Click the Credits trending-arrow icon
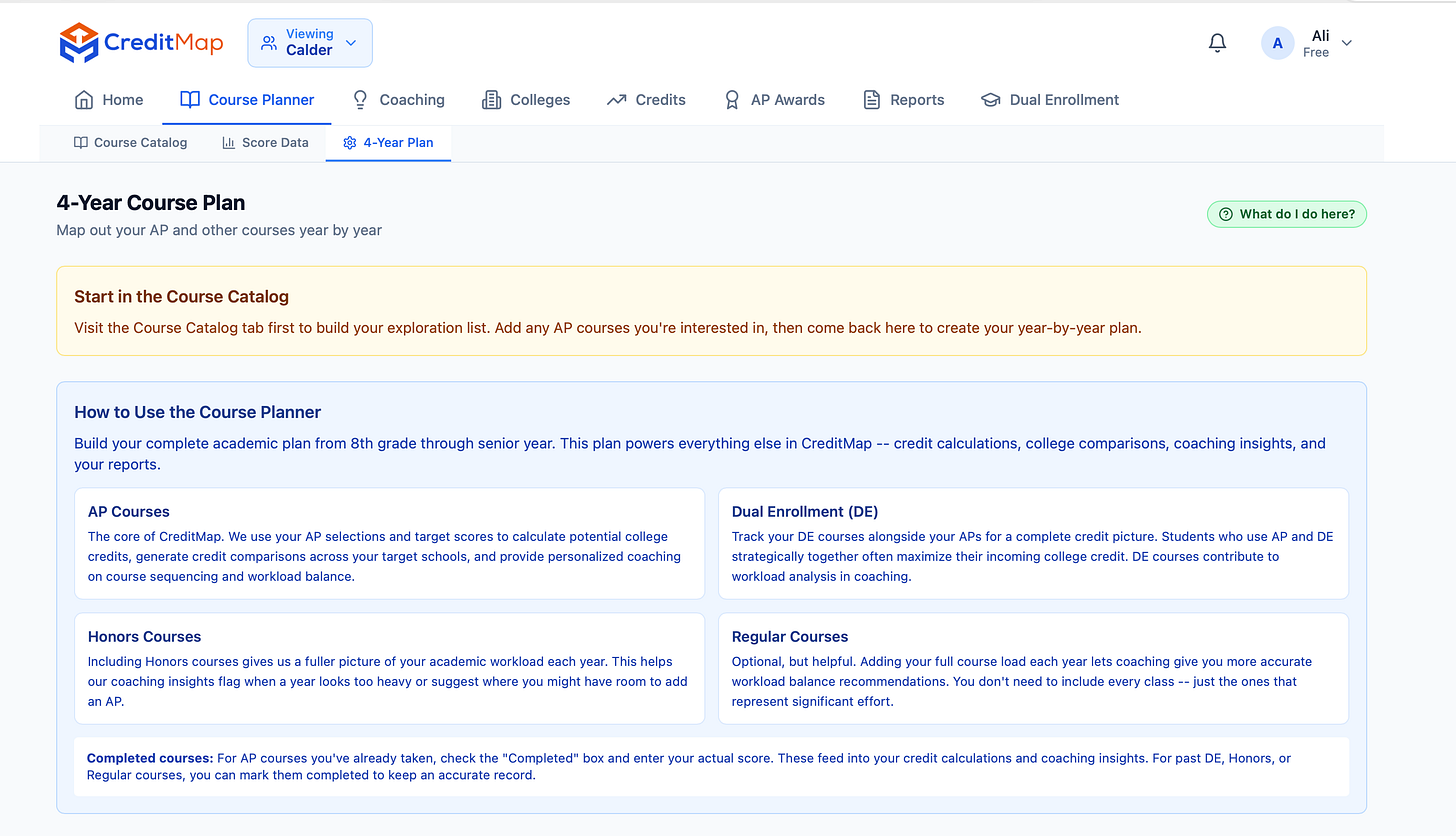Viewport: 1456px width, 836px height. [x=616, y=100]
